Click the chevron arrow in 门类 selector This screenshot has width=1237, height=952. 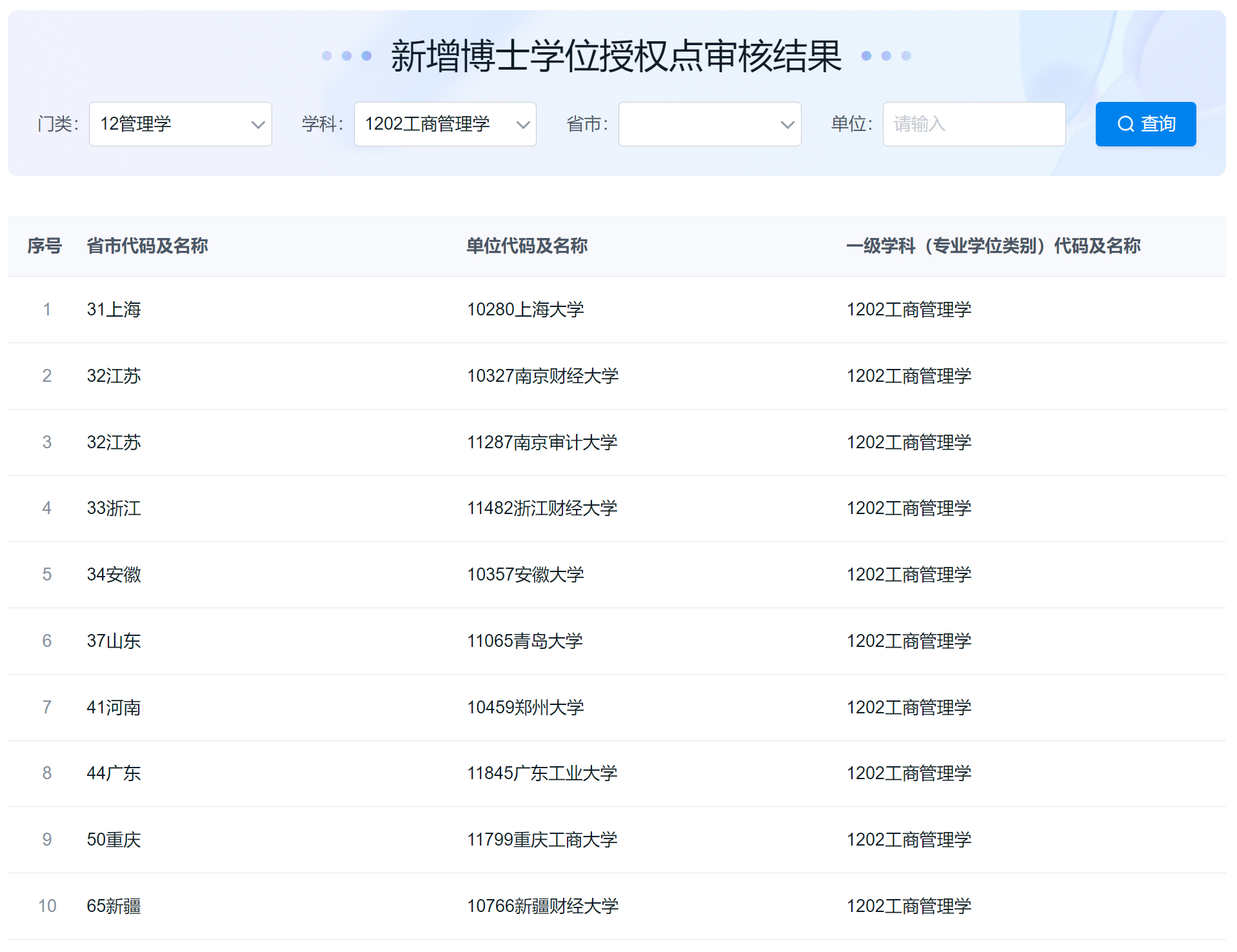pyautogui.click(x=258, y=124)
